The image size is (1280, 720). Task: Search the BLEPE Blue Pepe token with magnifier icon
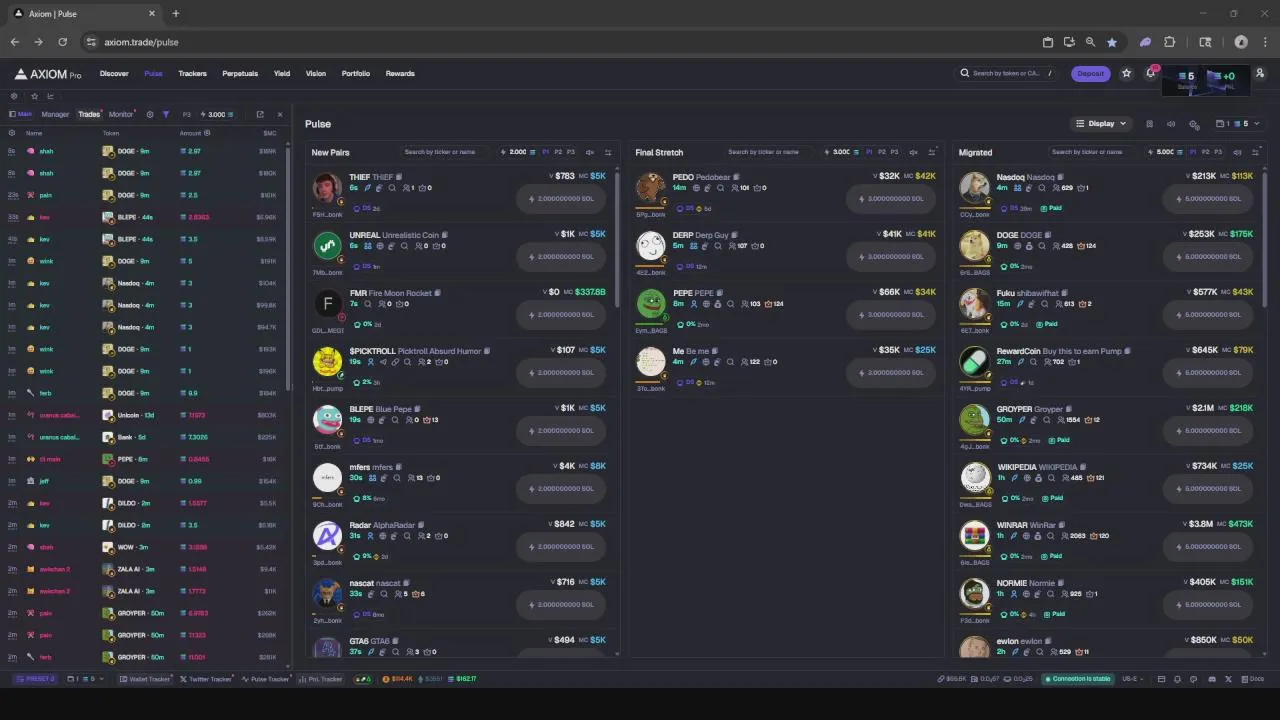click(x=393, y=420)
